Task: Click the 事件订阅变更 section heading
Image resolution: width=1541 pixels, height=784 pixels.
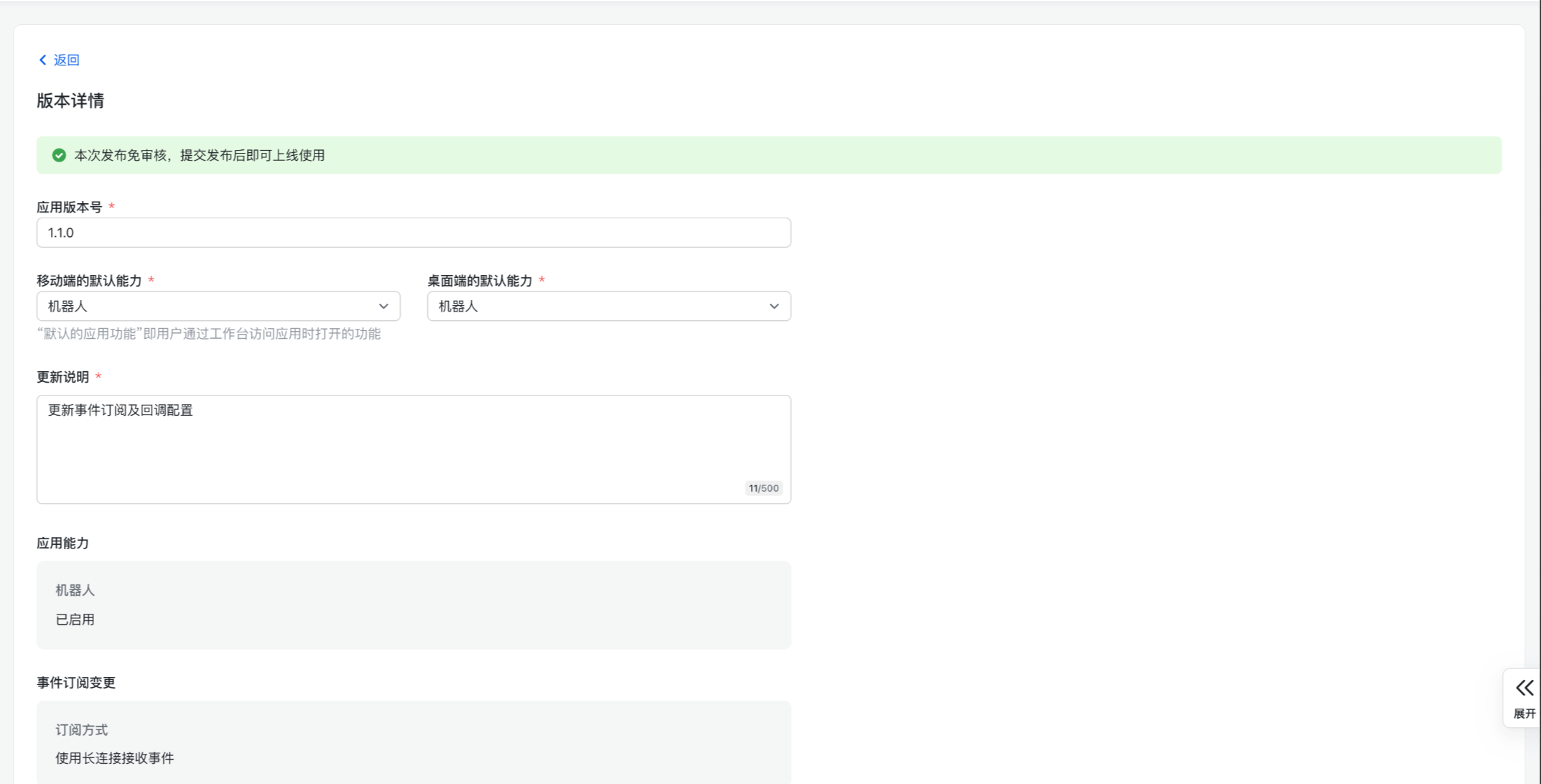Action: [76, 683]
